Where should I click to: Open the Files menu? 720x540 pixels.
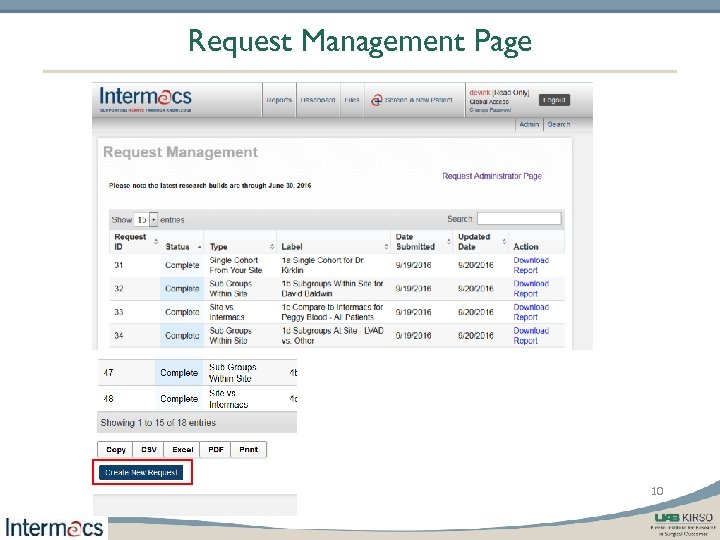tap(352, 100)
